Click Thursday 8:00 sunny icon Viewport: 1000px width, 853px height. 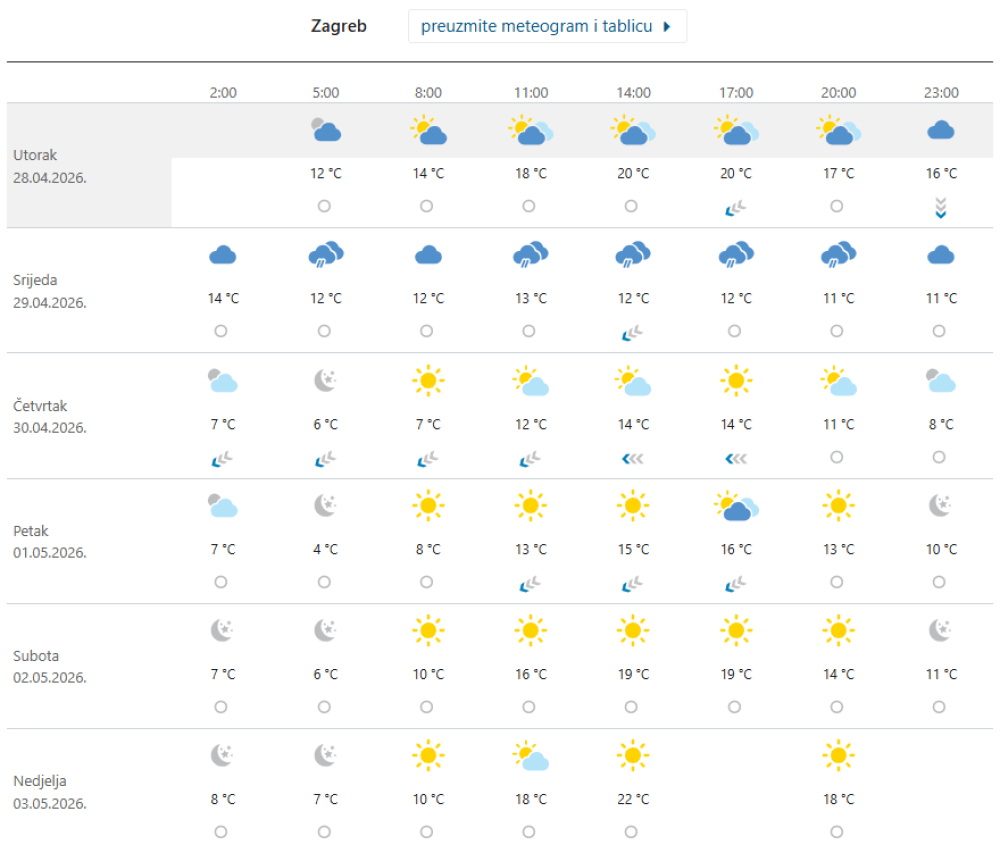coord(428,381)
